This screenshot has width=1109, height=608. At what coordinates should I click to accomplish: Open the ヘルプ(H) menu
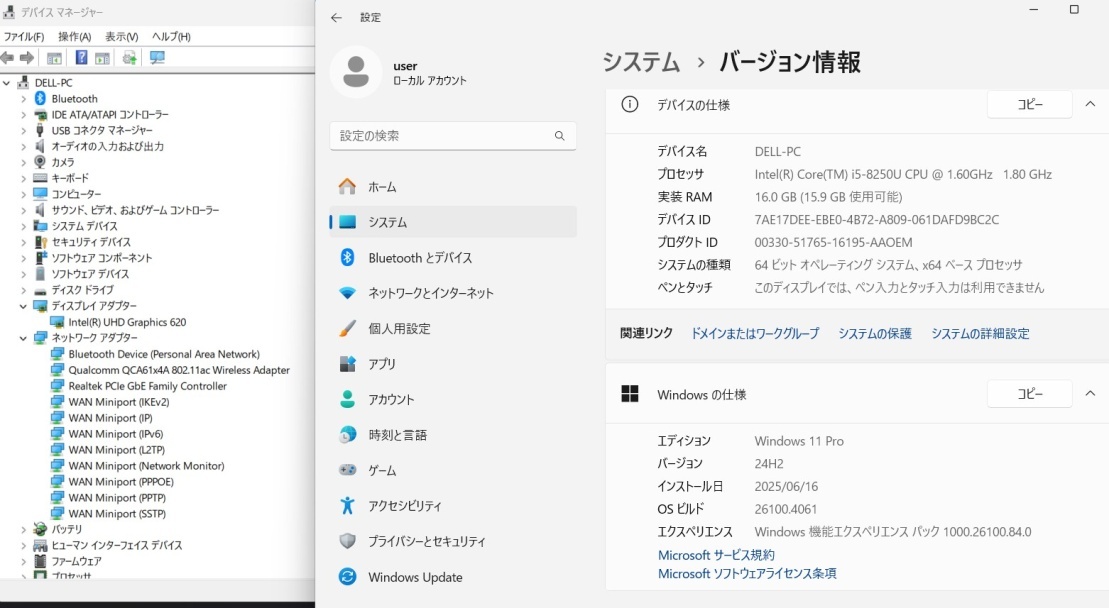click(171, 37)
